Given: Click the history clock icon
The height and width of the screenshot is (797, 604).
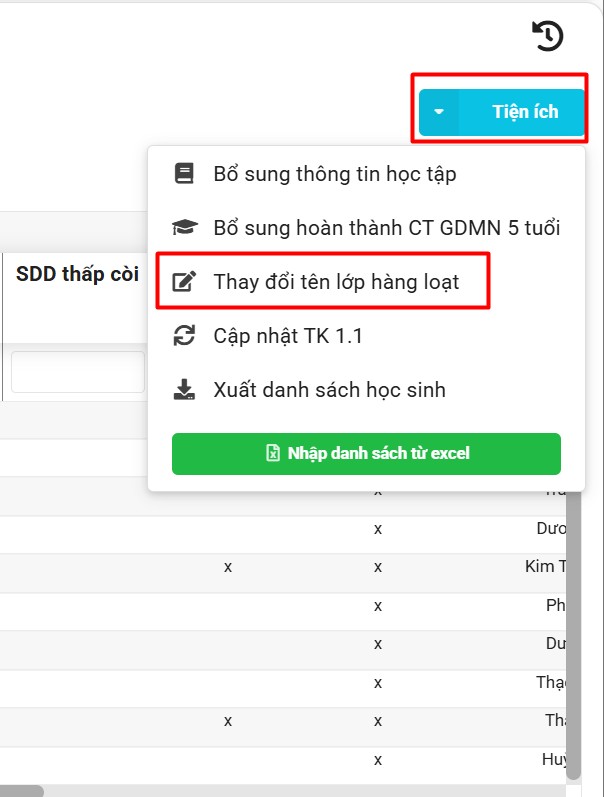Looking at the screenshot, I should (x=548, y=36).
